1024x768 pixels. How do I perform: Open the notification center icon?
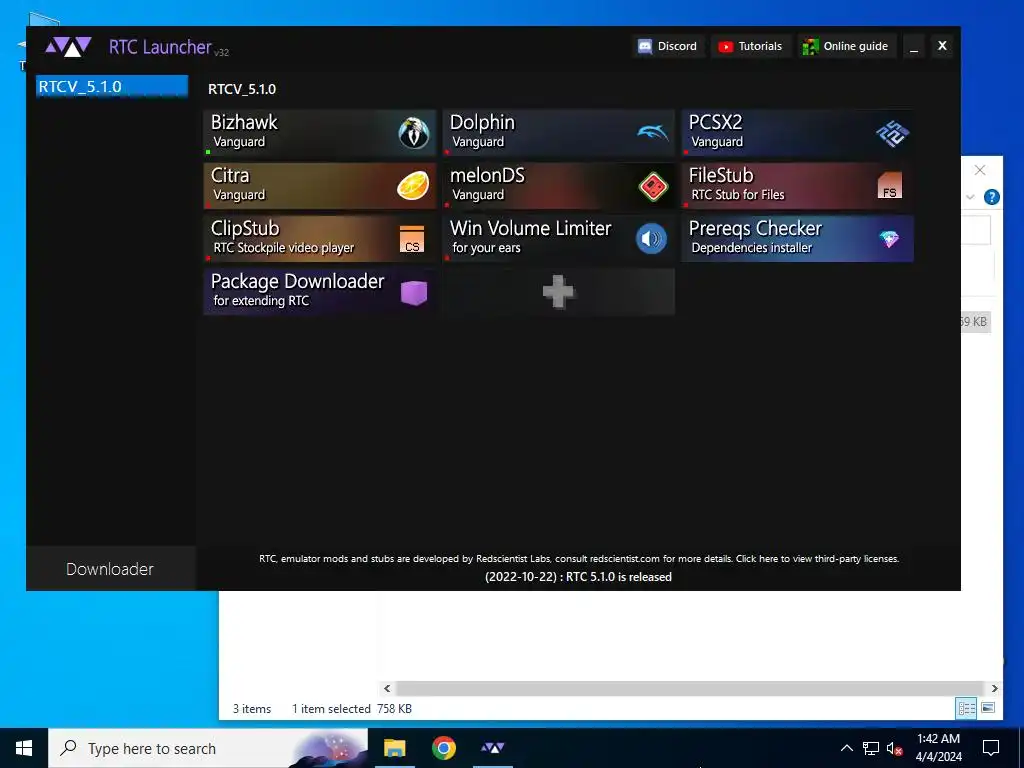[991, 748]
